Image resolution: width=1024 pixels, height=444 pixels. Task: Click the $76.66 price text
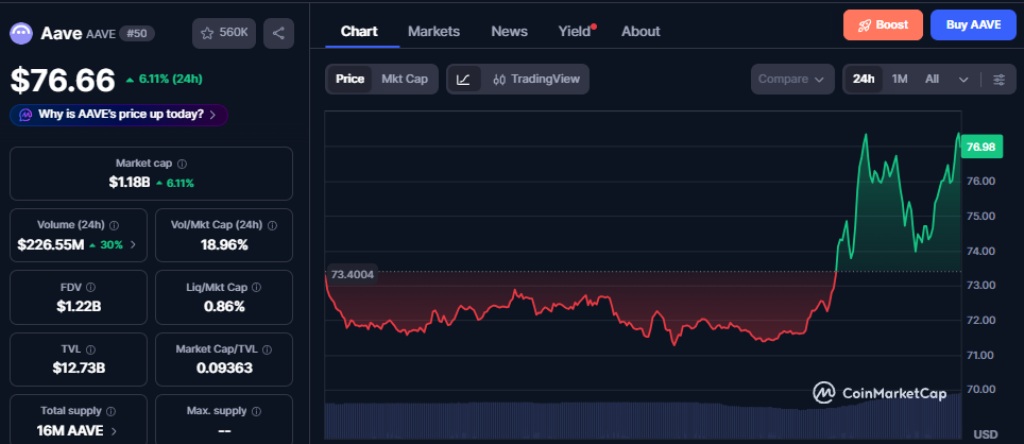click(x=63, y=80)
